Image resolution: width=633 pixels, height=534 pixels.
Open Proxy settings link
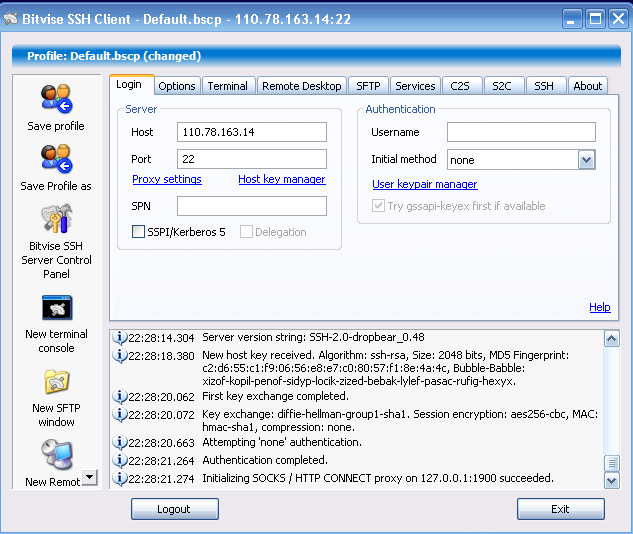click(167, 179)
